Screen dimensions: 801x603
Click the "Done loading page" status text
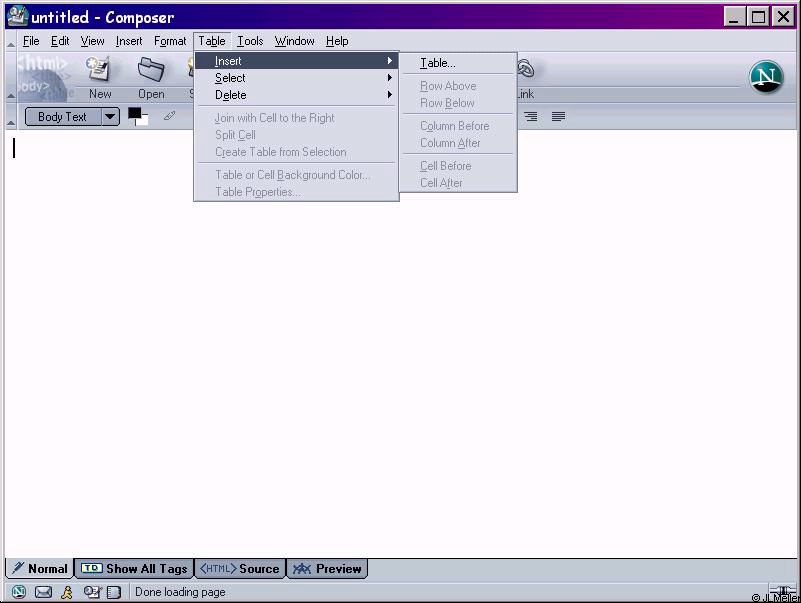pyautogui.click(x=180, y=592)
